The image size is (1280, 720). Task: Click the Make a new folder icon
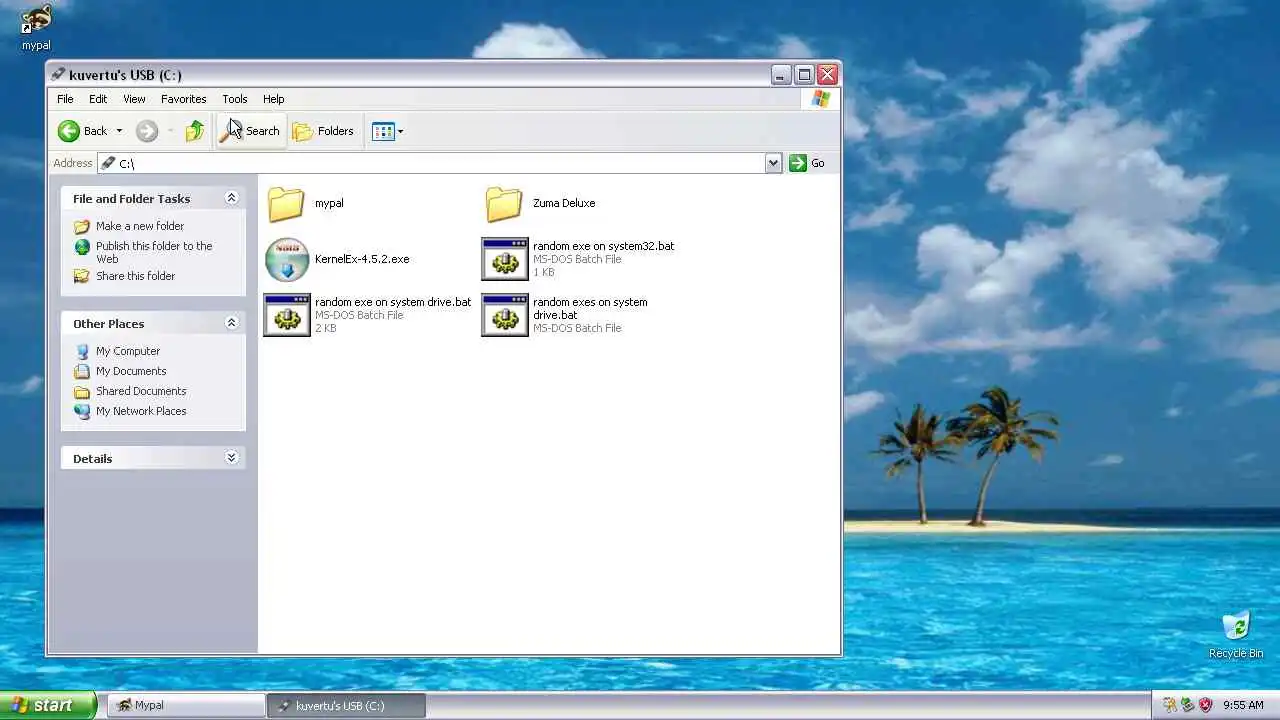click(x=82, y=226)
